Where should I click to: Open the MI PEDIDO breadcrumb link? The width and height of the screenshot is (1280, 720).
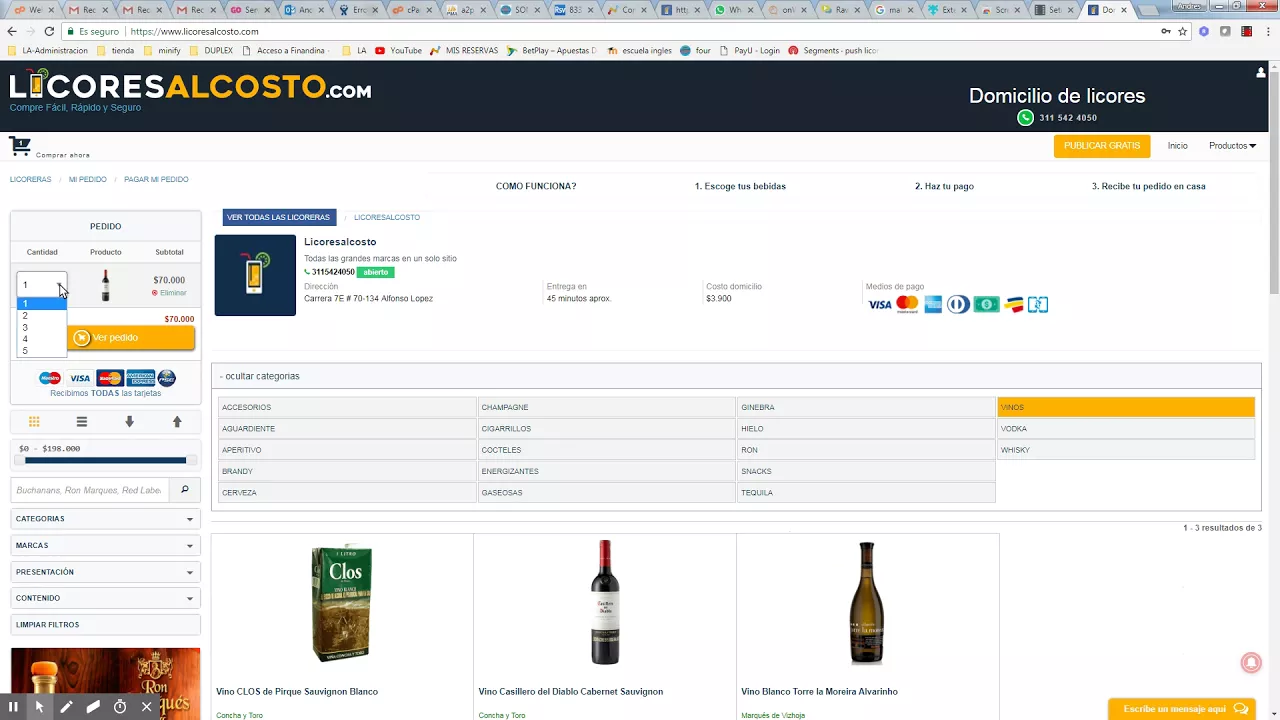[x=88, y=180]
